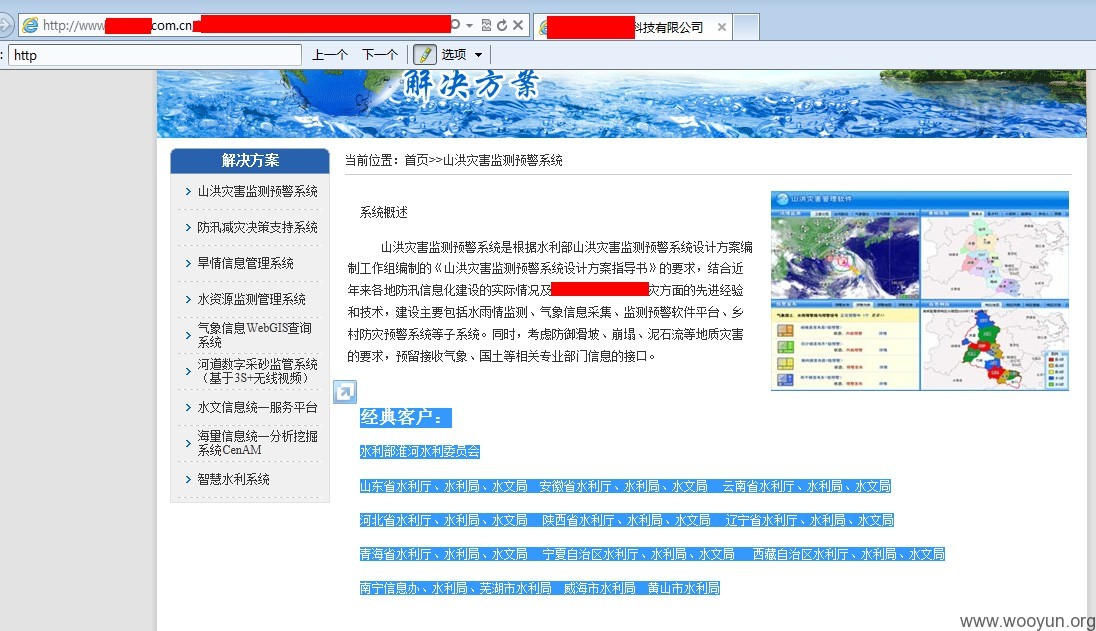Open the 选项 find options dropdown

pos(462,55)
